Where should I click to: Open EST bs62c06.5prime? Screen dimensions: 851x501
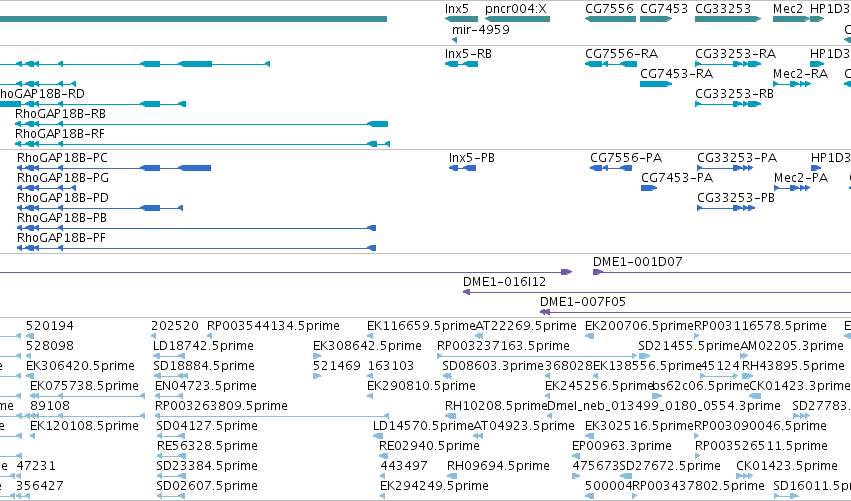(x=700, y=386)
